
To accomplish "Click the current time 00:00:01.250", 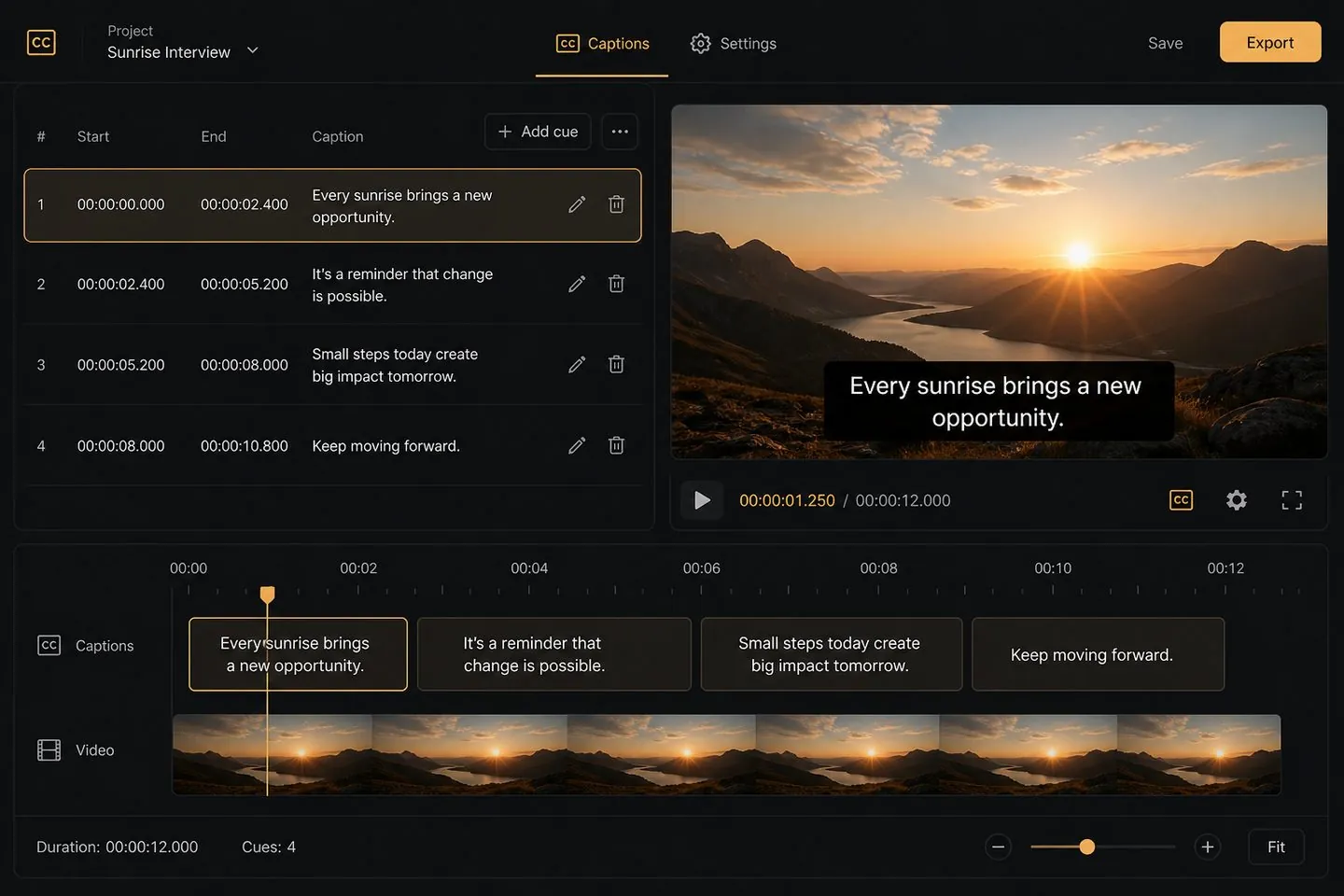I will 787,500.
